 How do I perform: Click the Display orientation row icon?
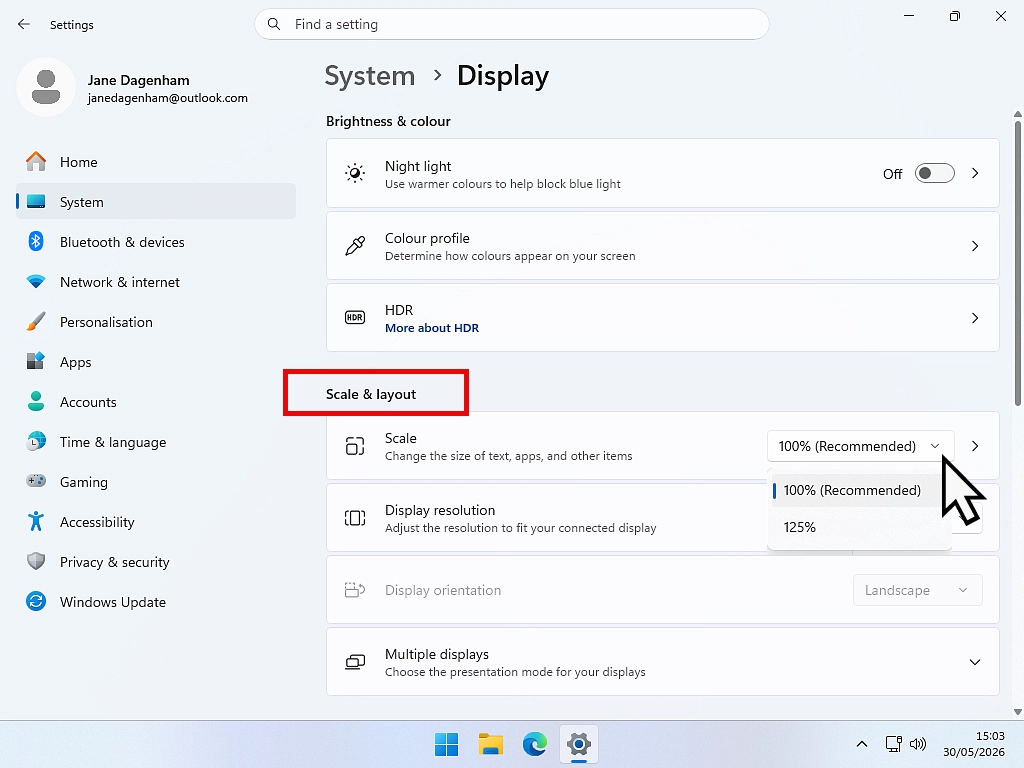pos(355,590)
